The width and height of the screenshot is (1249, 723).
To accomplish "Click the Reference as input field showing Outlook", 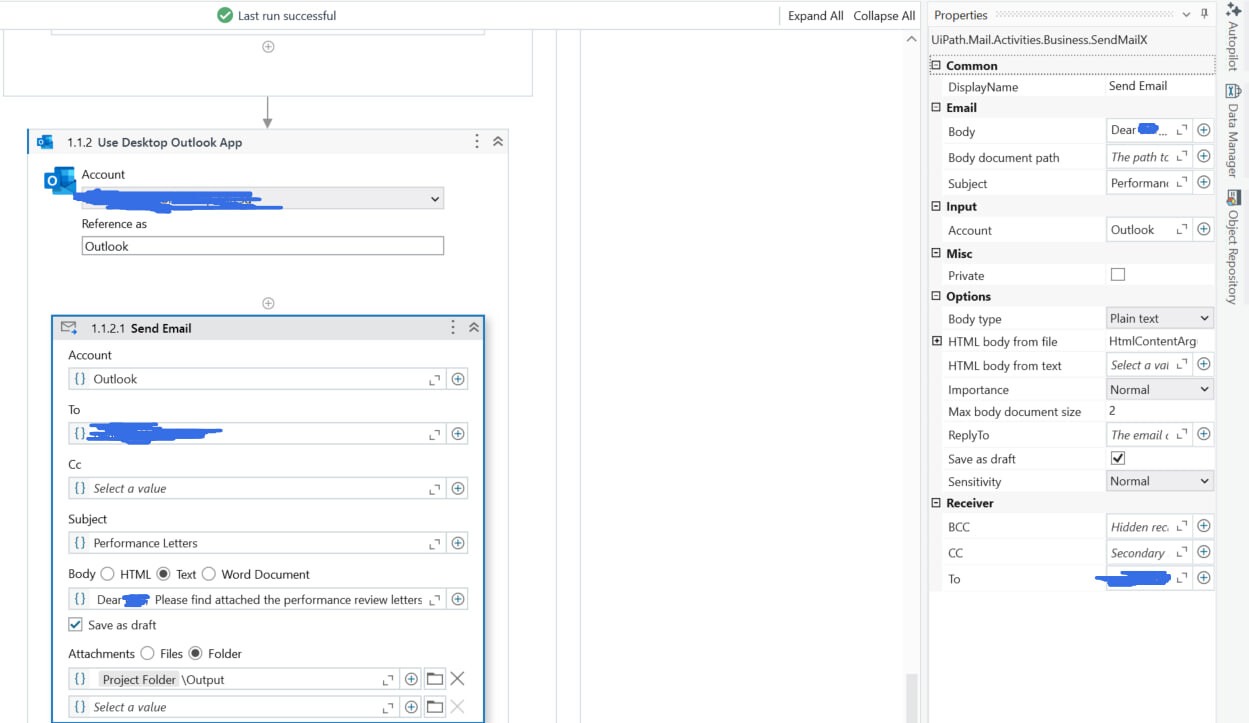I will pos(262,245).
